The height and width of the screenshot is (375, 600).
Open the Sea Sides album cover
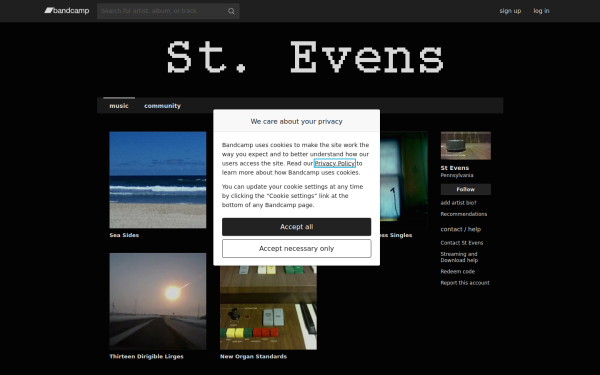tap(158, 180)
